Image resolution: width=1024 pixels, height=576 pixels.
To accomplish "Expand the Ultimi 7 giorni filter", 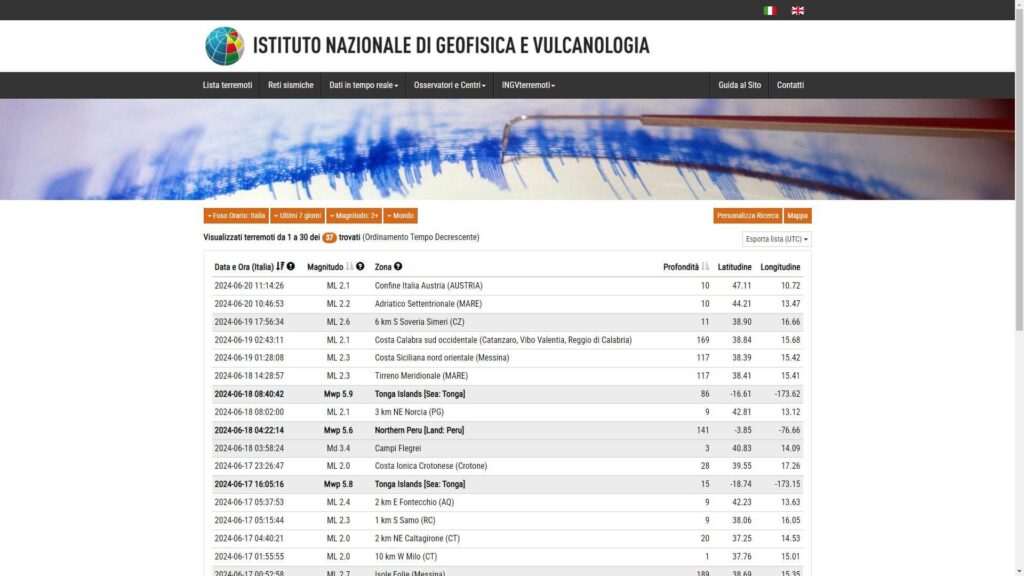I will (297, 216).
